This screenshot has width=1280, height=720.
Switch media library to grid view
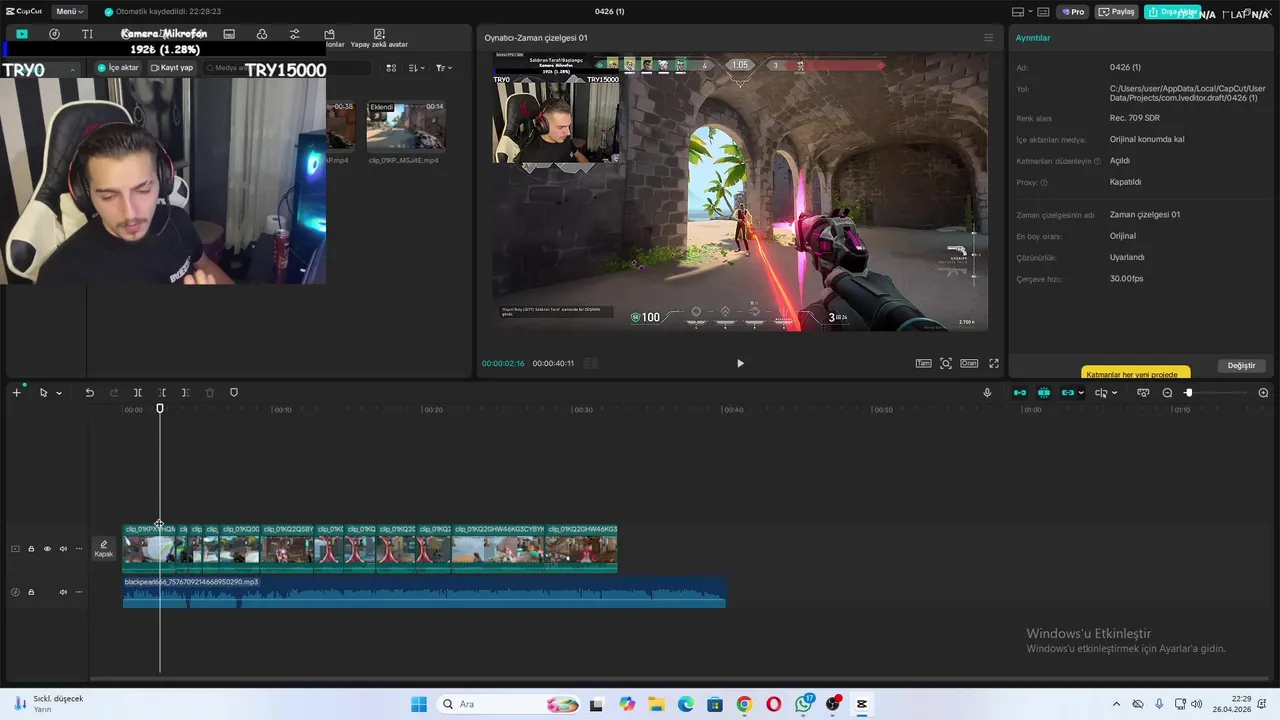(x=391, y=68)
